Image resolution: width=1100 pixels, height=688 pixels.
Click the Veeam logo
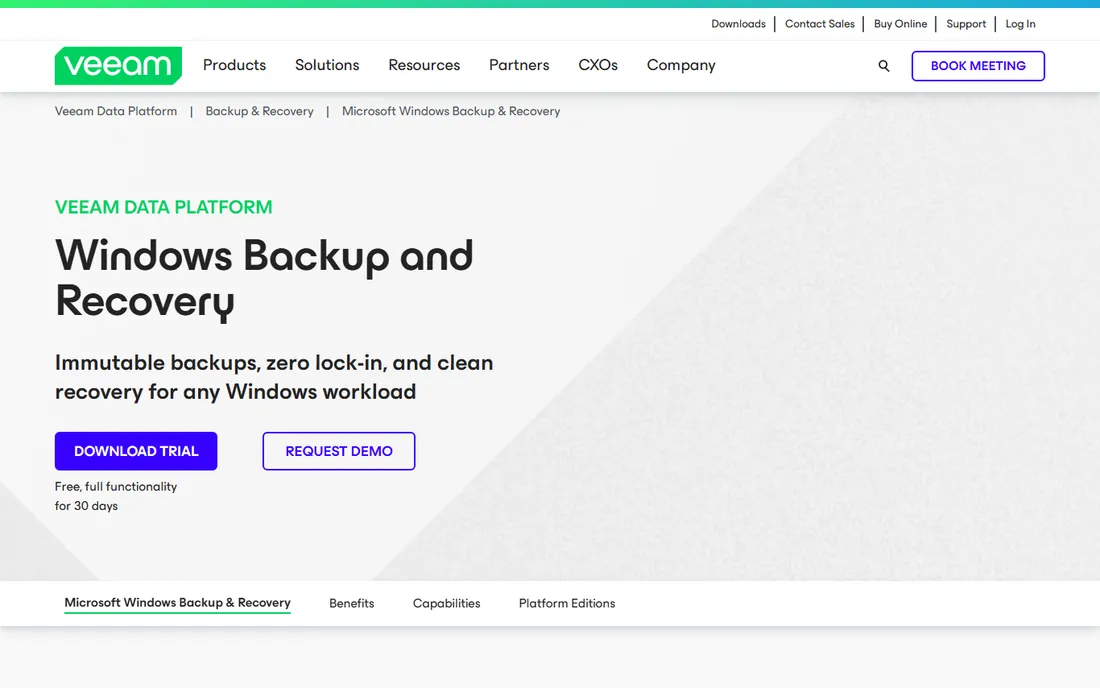[x=118, y=65]
